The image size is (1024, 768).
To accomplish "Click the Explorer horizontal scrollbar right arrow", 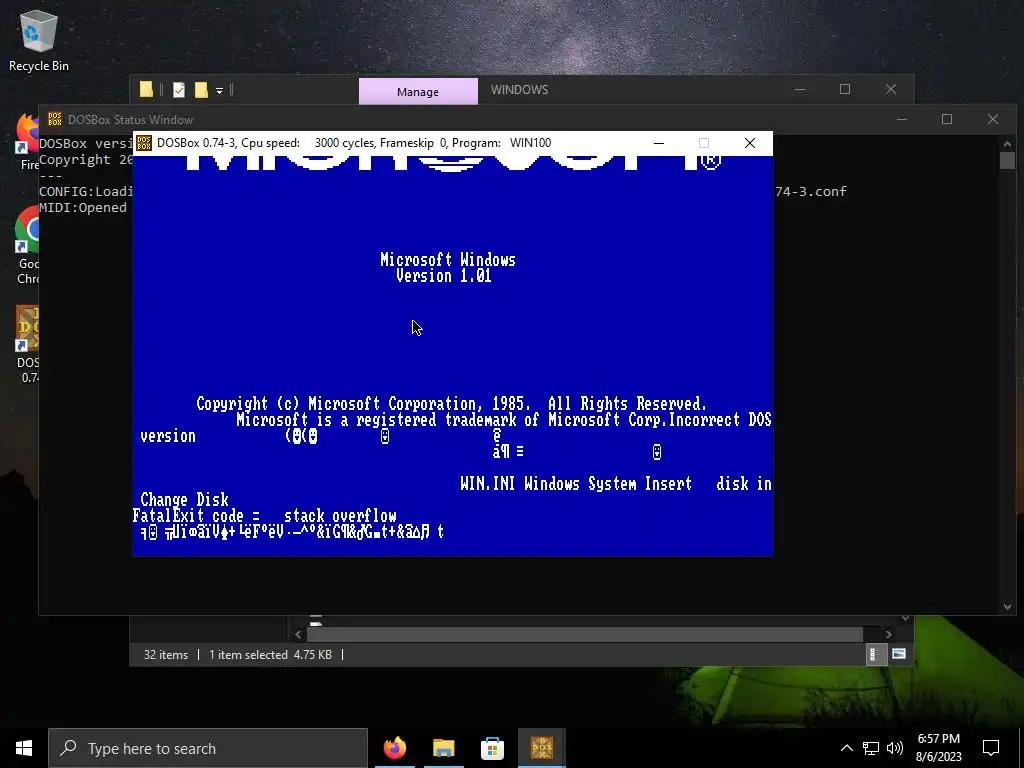I will 888,634.
